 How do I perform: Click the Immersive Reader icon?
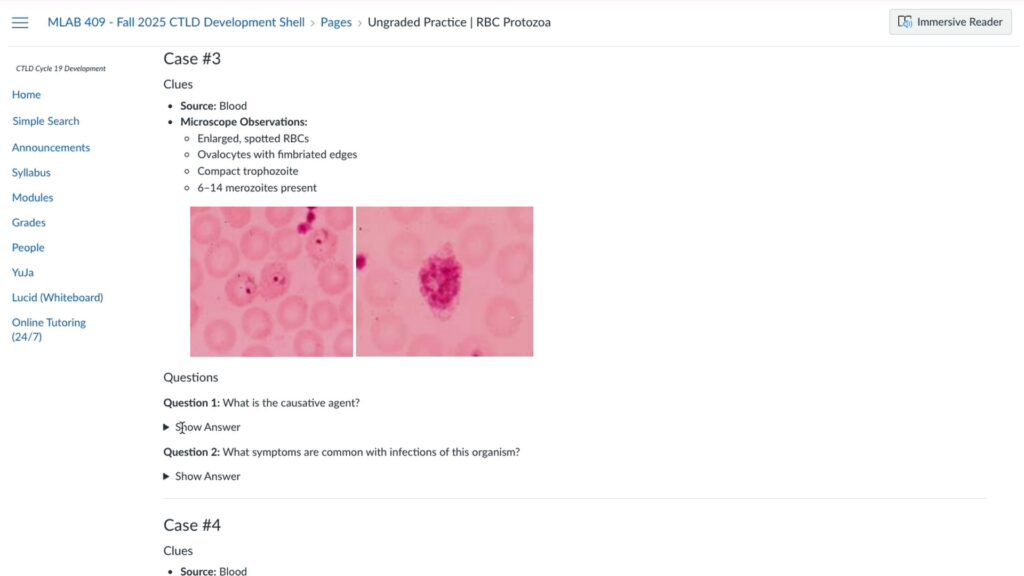point(906,21)
